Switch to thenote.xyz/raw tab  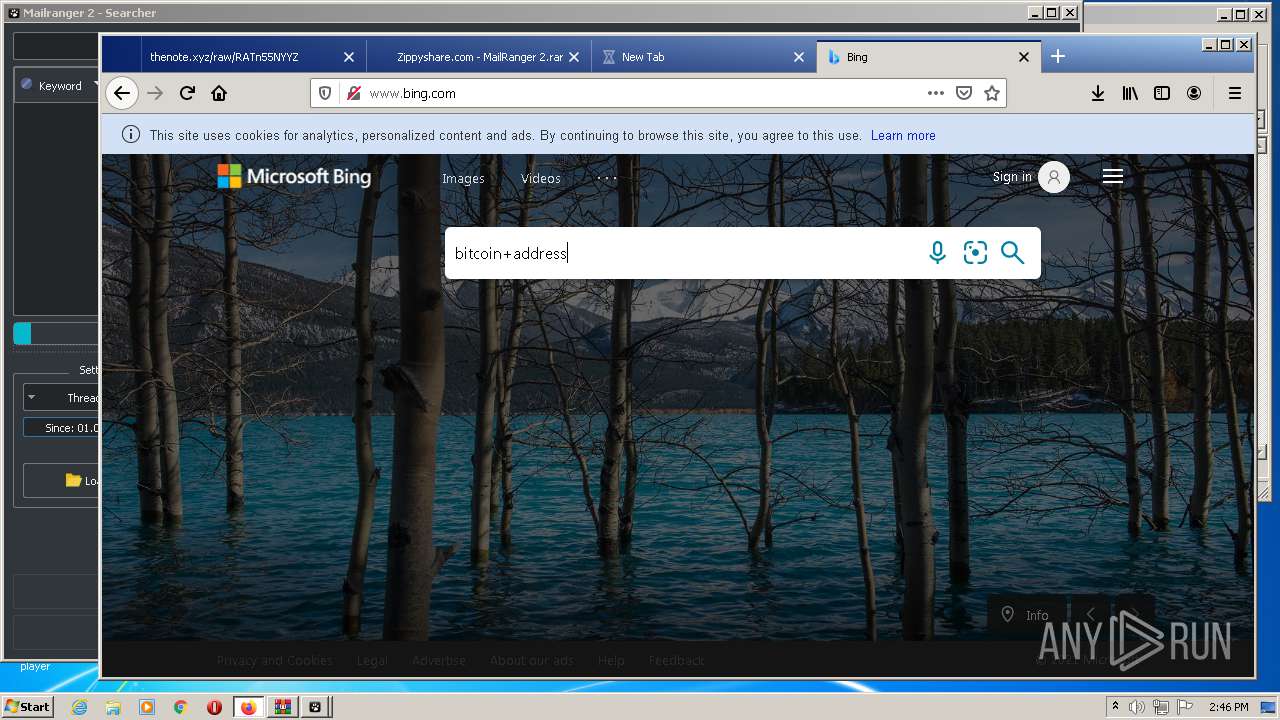pos(224,57)
